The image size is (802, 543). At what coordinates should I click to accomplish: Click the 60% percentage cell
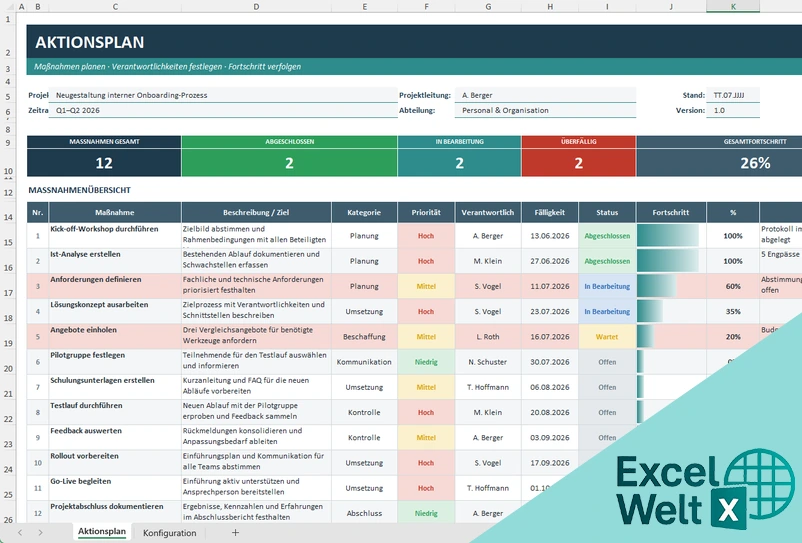[x=733, y=286]
